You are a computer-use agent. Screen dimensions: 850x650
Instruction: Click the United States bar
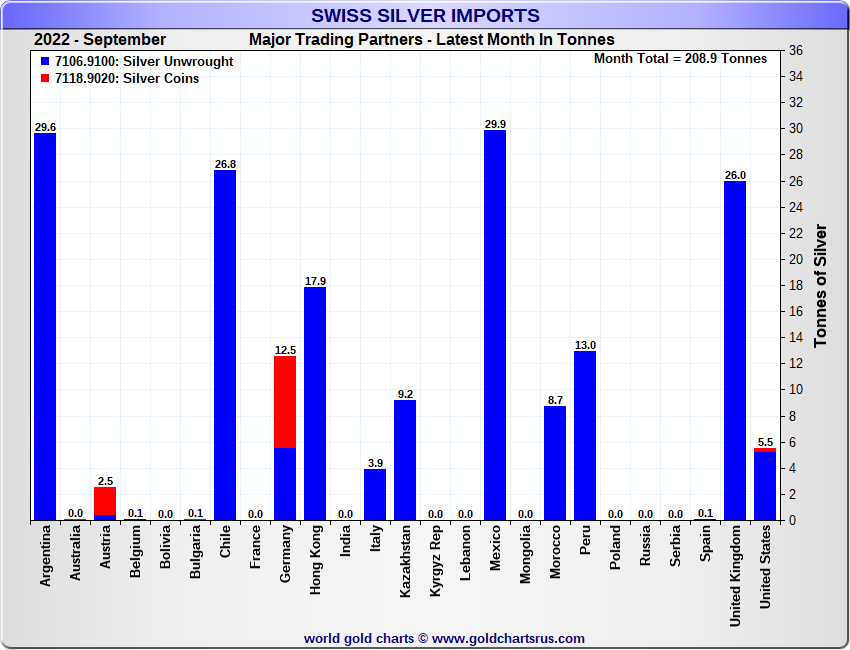[x=765, y=484]
